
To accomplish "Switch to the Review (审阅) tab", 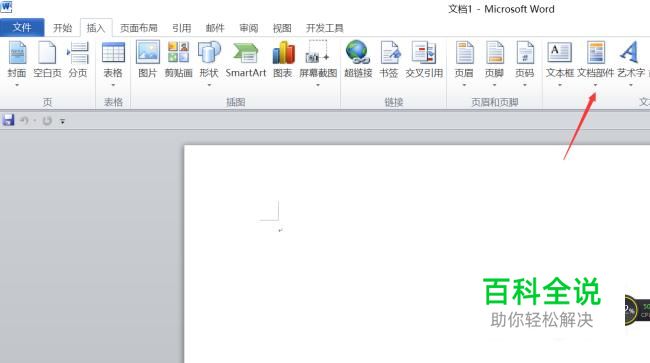I will [249, 28].
